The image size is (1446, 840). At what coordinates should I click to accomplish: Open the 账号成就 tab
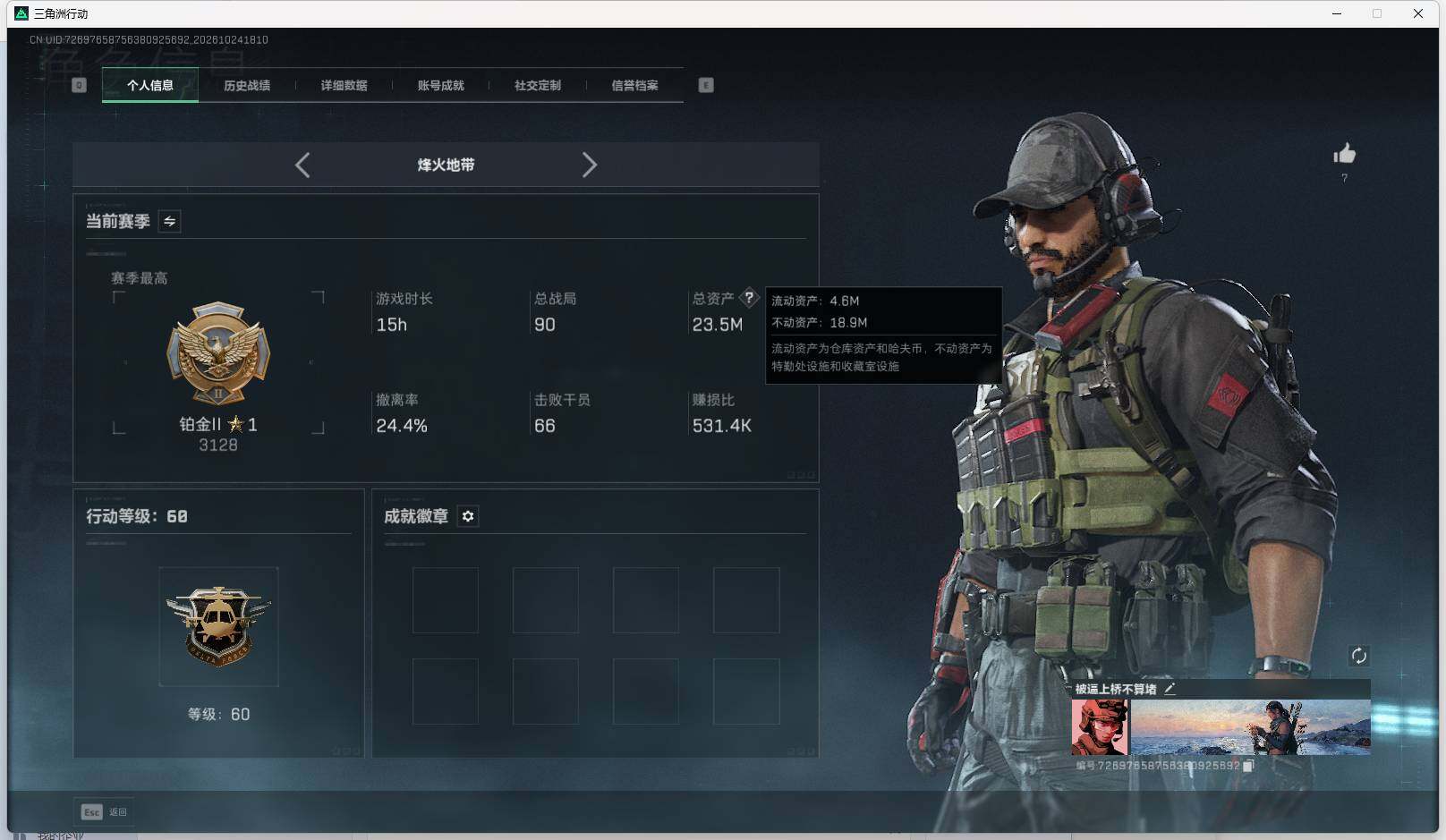click(440, 85)
